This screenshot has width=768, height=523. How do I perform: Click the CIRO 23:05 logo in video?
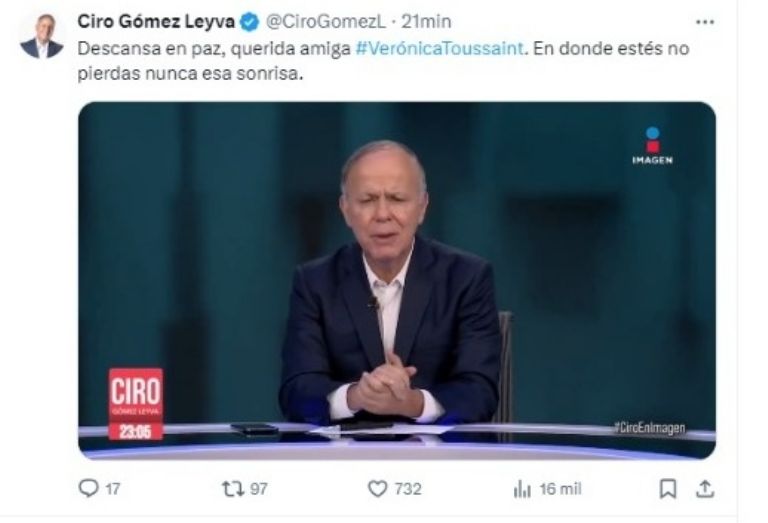[136, 404]
